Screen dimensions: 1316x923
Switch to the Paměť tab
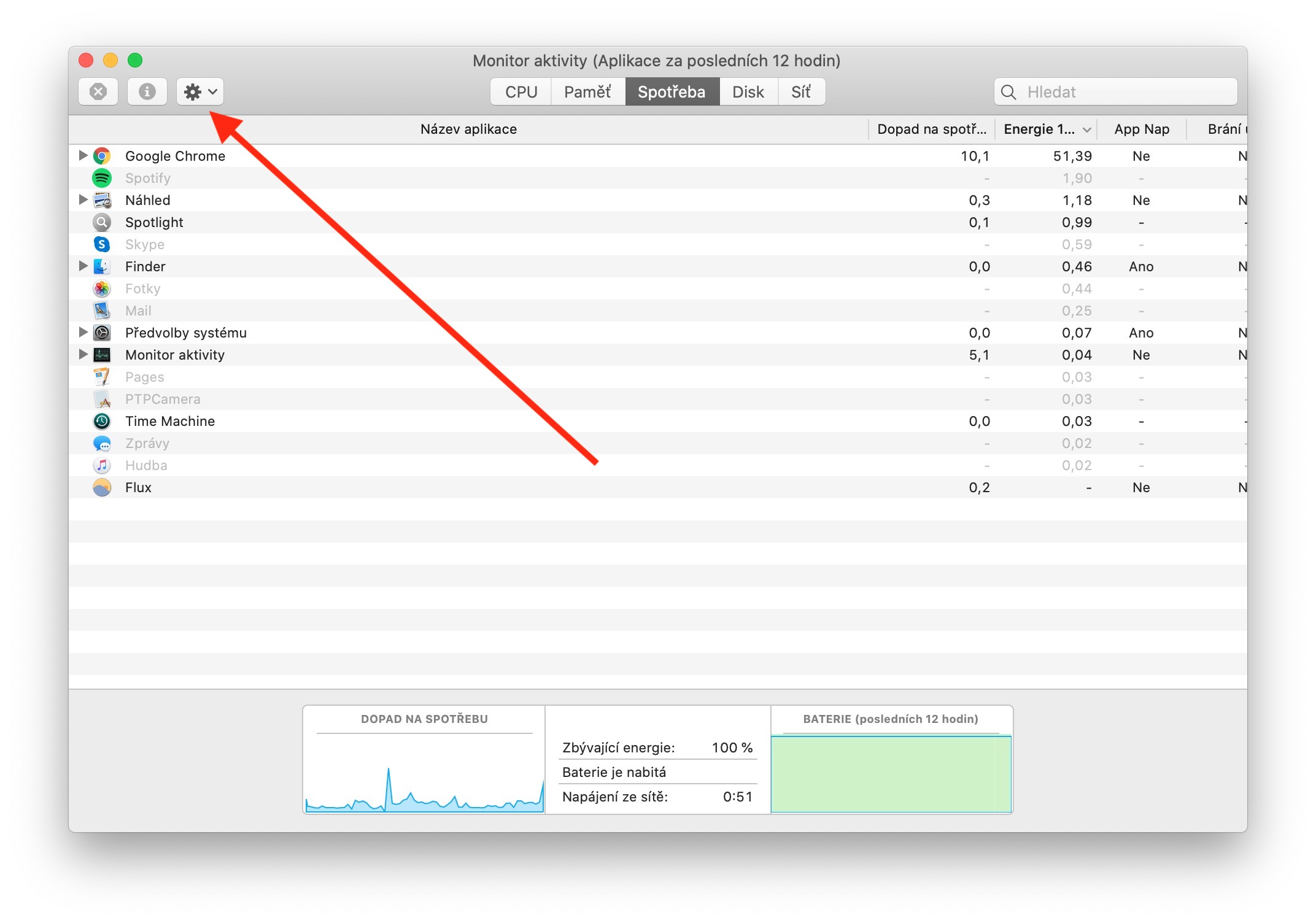587,92
